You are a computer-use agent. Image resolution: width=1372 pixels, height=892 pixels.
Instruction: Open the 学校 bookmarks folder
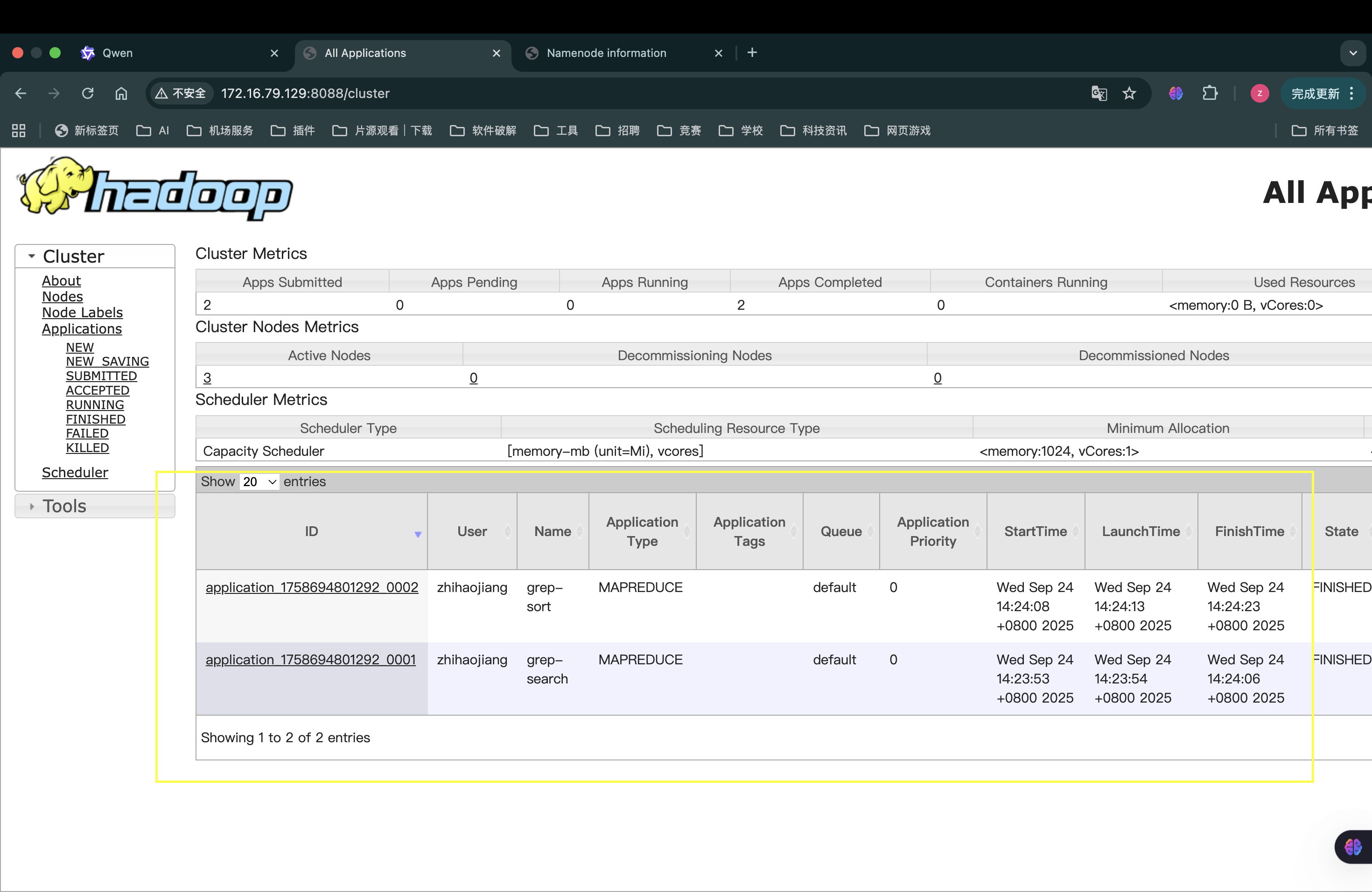pos(741,131)
